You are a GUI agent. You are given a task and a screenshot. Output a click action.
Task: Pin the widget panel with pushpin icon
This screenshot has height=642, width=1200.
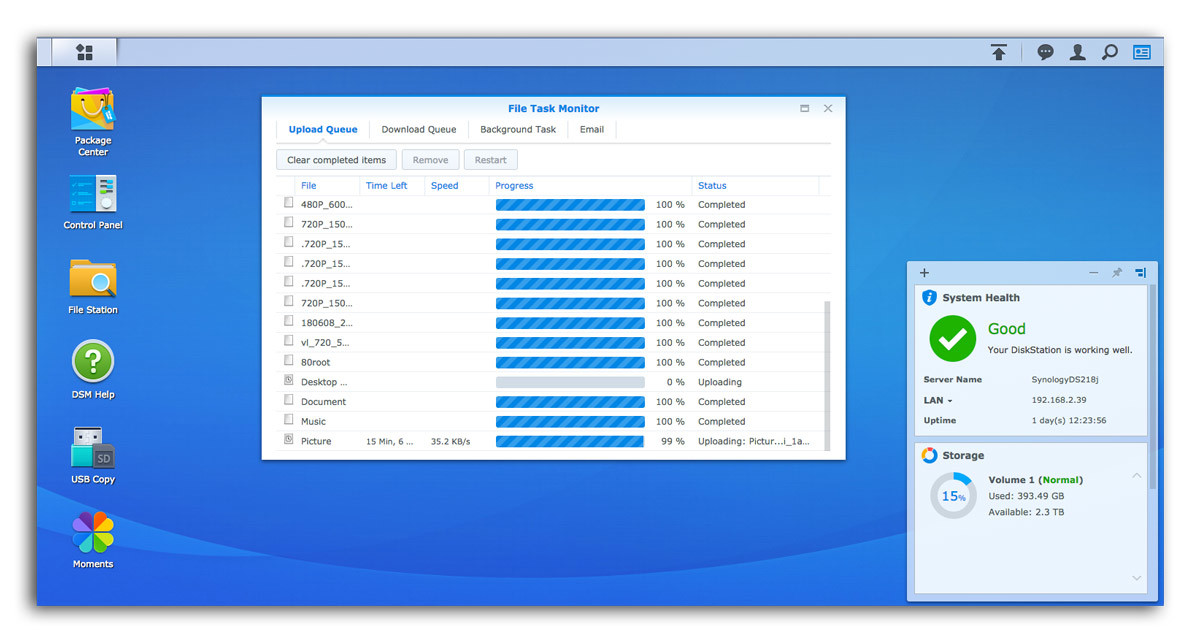1117,272
